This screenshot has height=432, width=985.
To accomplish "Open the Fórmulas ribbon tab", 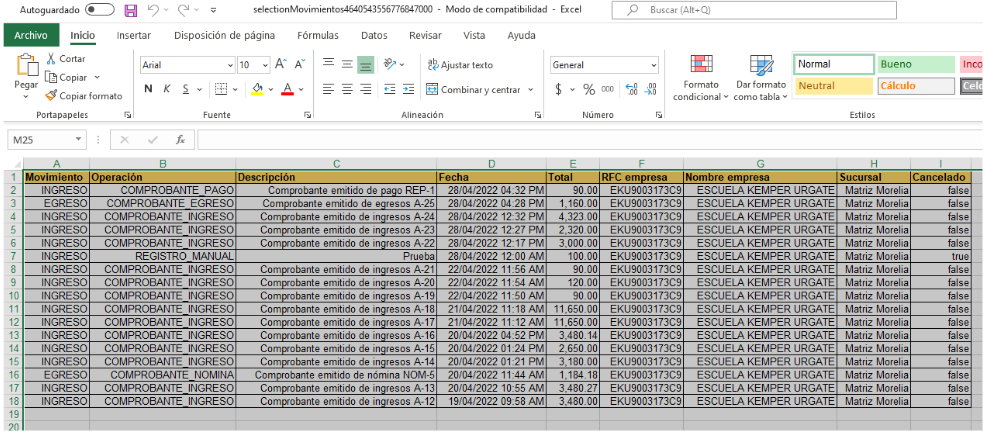I will tap(317, 35).
